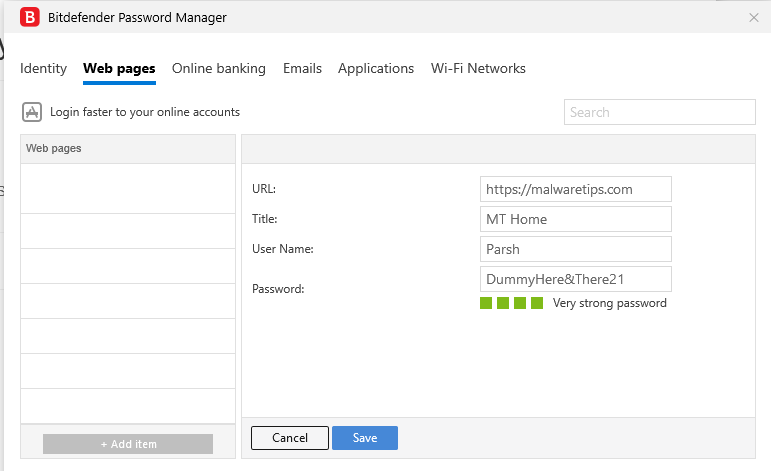Click the Password input field

pyautogui.click(x=575, y=279)
